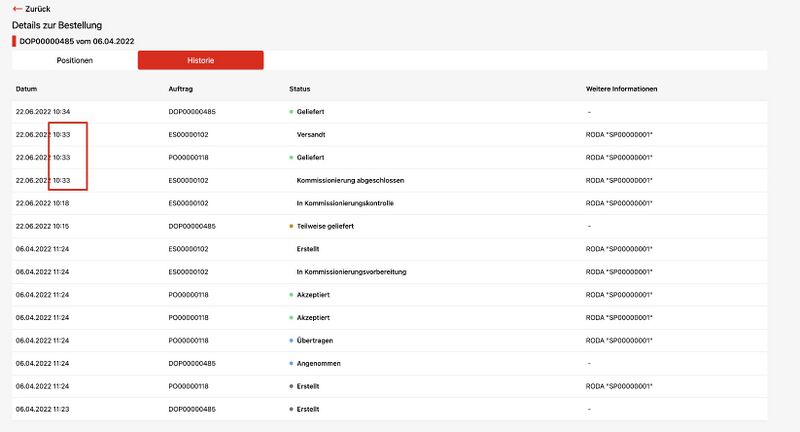Click green Geliefert dot in PO00000118 row
800x432 pixels.
click(x=290, y=158)
